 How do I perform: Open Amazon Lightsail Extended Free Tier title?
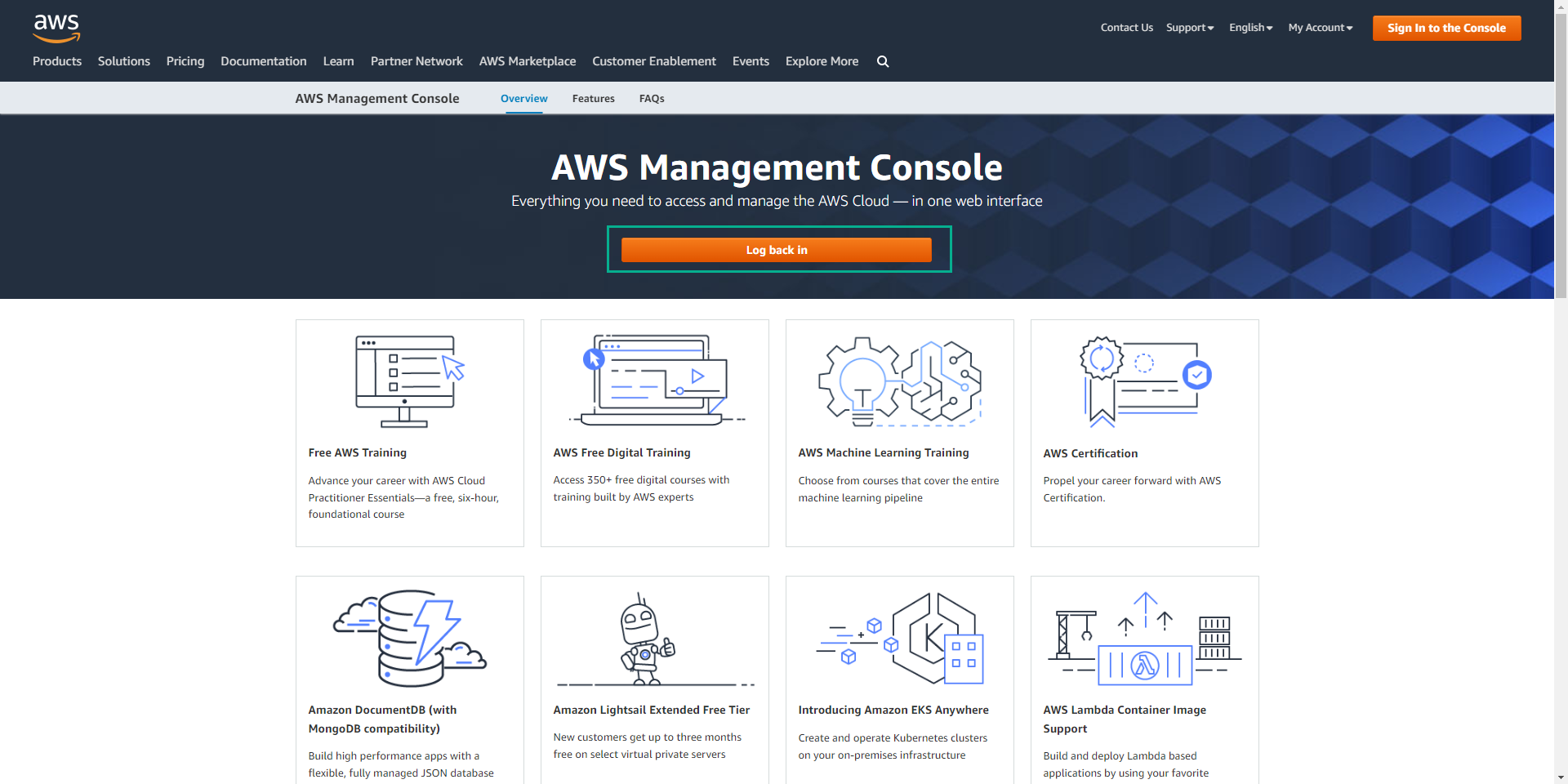click(x=652, y=710)
